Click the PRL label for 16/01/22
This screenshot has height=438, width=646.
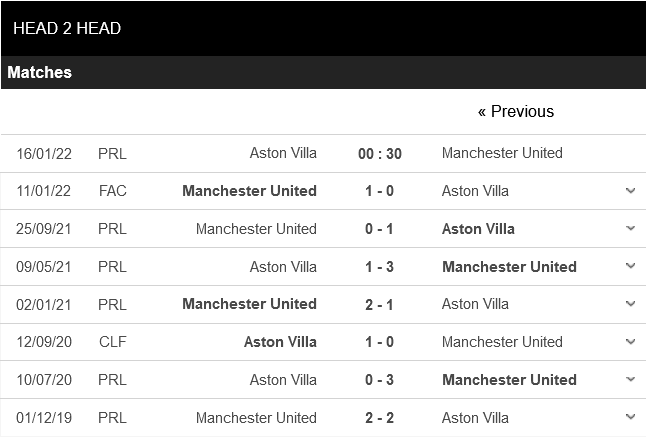(x=112, y=153)
